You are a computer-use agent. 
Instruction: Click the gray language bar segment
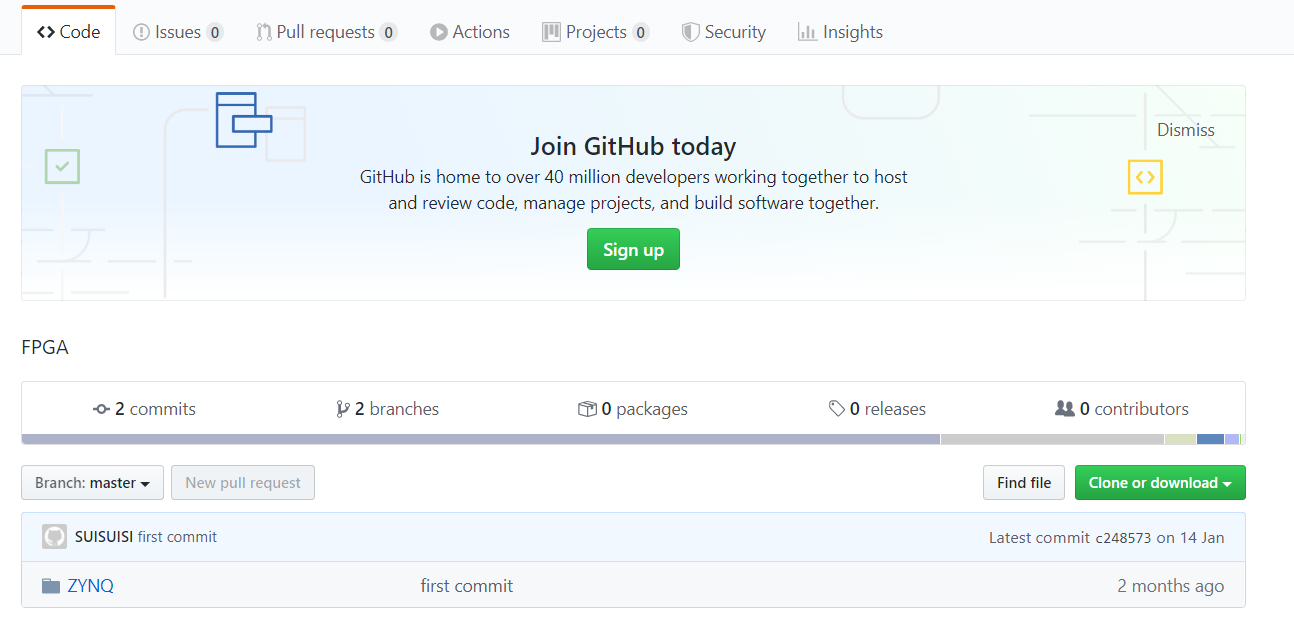[x=1052, y=439]
